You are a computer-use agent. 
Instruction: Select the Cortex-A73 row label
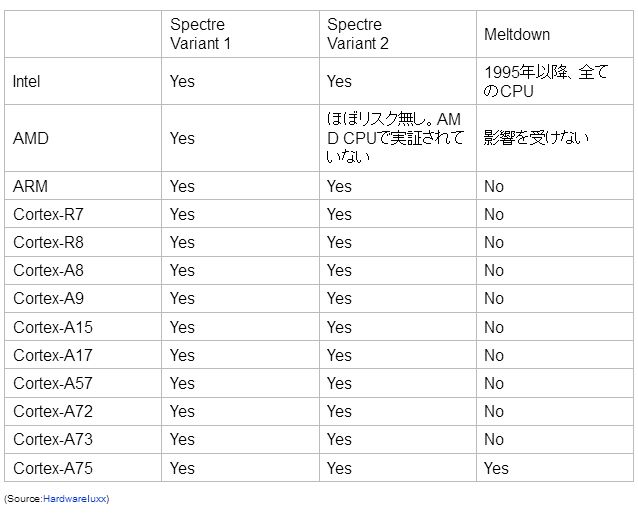pos(52,439)
